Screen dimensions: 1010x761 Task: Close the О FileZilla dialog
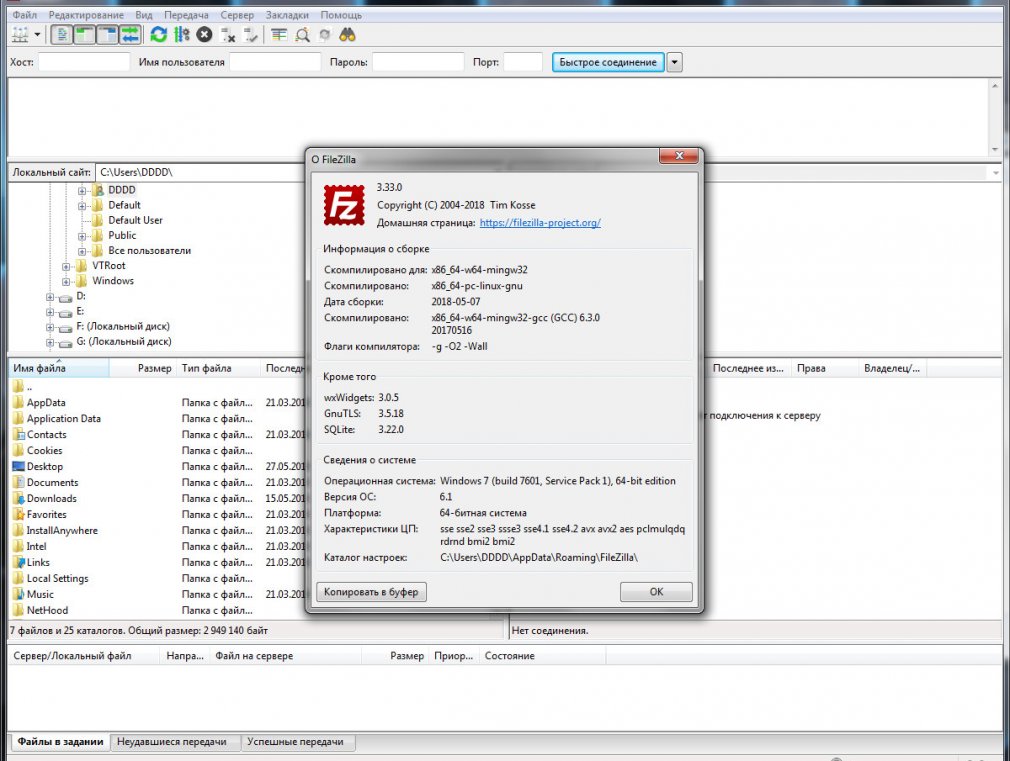point(678,156)
